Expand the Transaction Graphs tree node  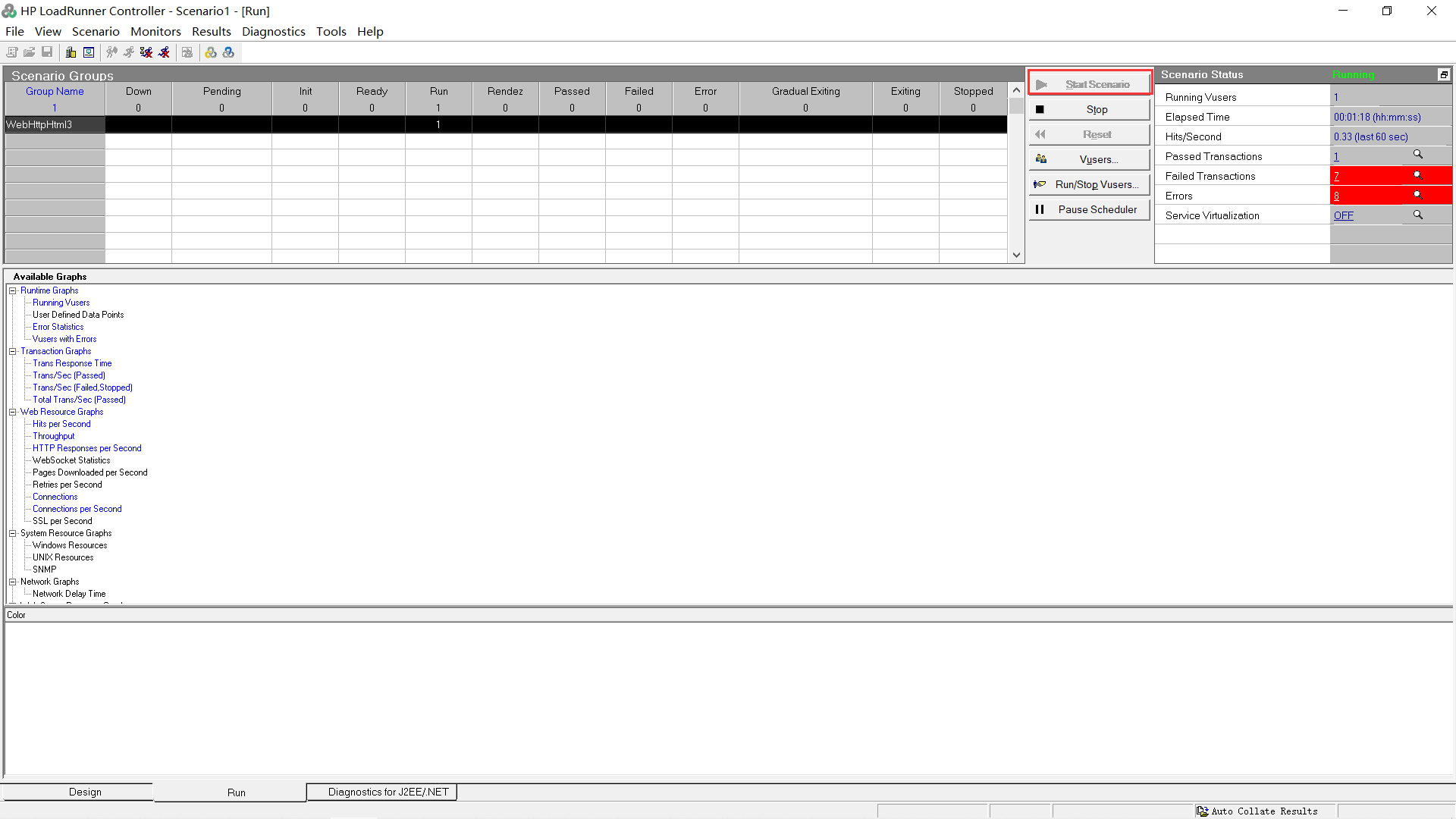click(13, 351)
